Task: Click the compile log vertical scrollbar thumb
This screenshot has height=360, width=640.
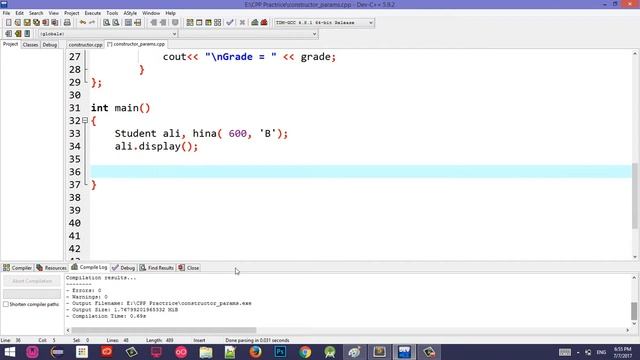Action: click(x=634, y=311)
